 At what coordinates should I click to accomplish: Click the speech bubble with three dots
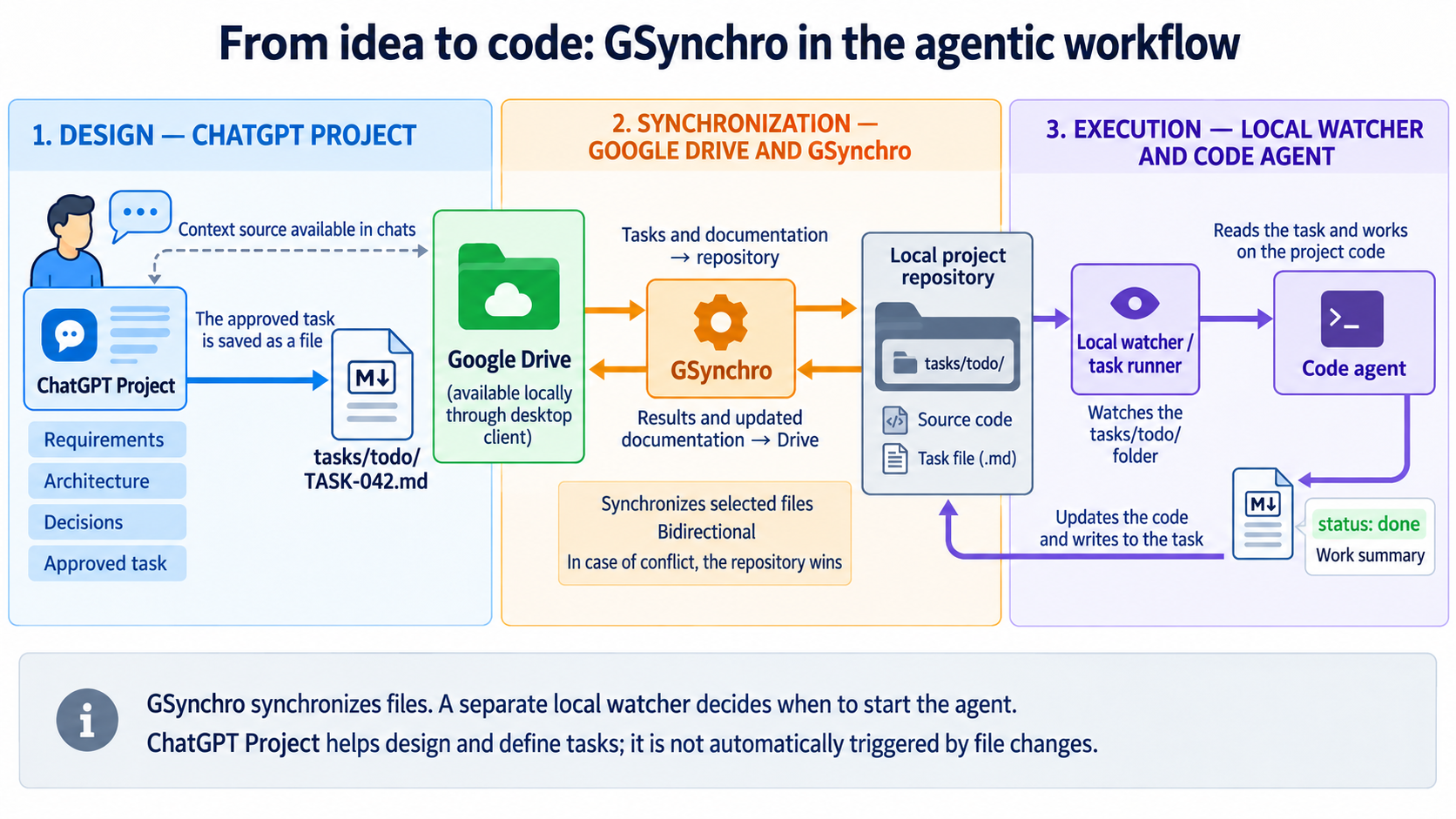click(140, 215)
